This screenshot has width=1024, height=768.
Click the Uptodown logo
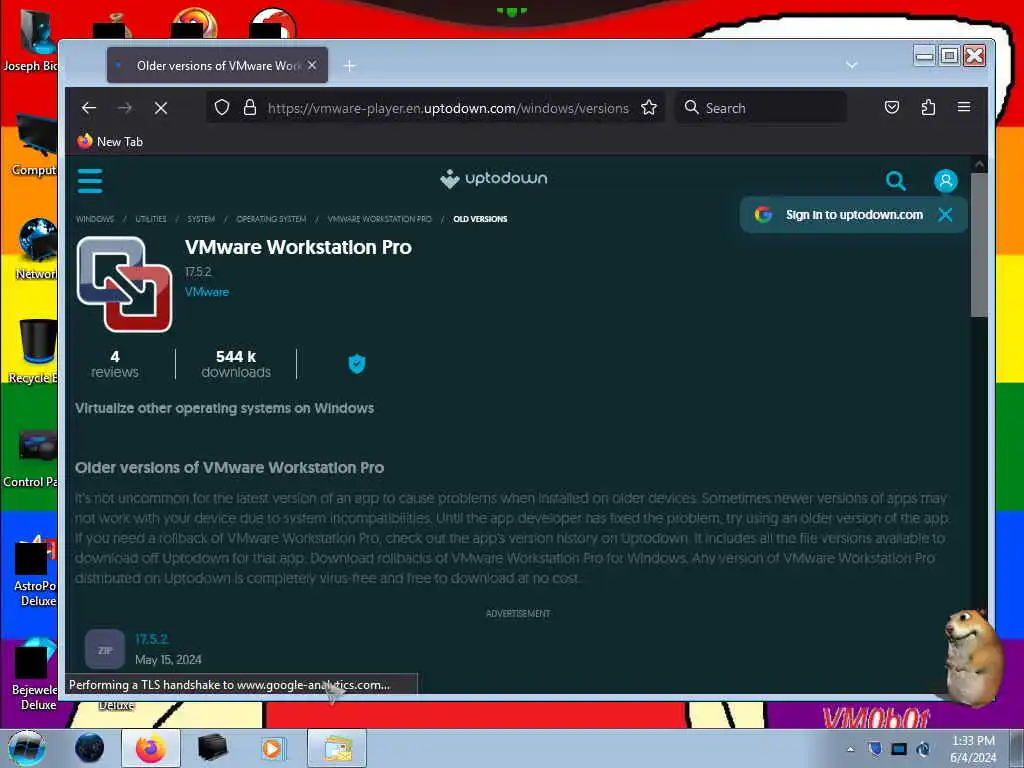[494, 178]
